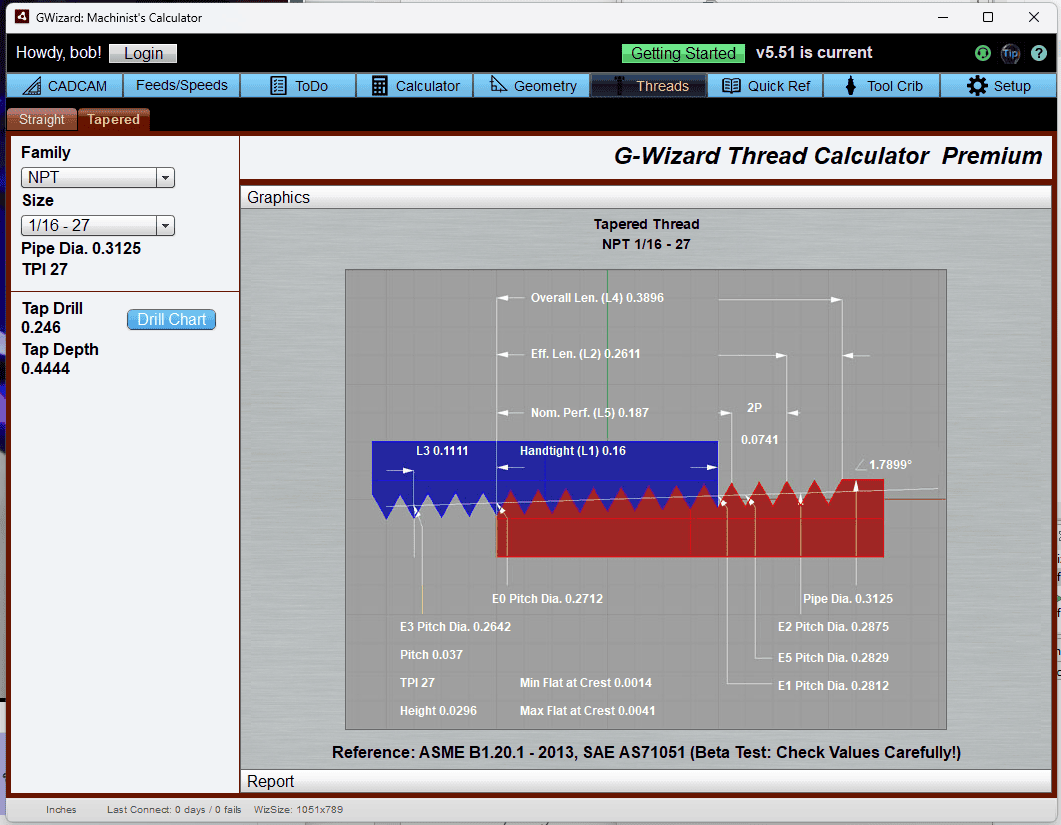Screen dimensions: 1061x825
Task: Click the Geometry triangle icon
Action: tap(498, 85)
